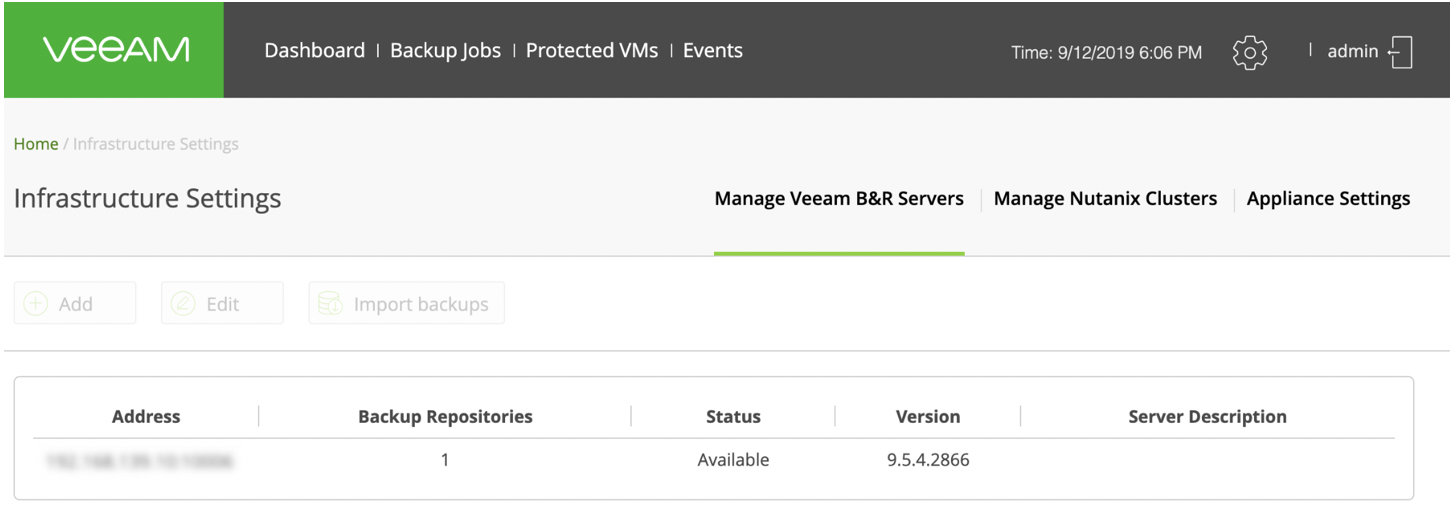The width and height of the screenshot is (1454, 522).
Task: Sort by Backup Repositories column header
Action: click(445, 417)
